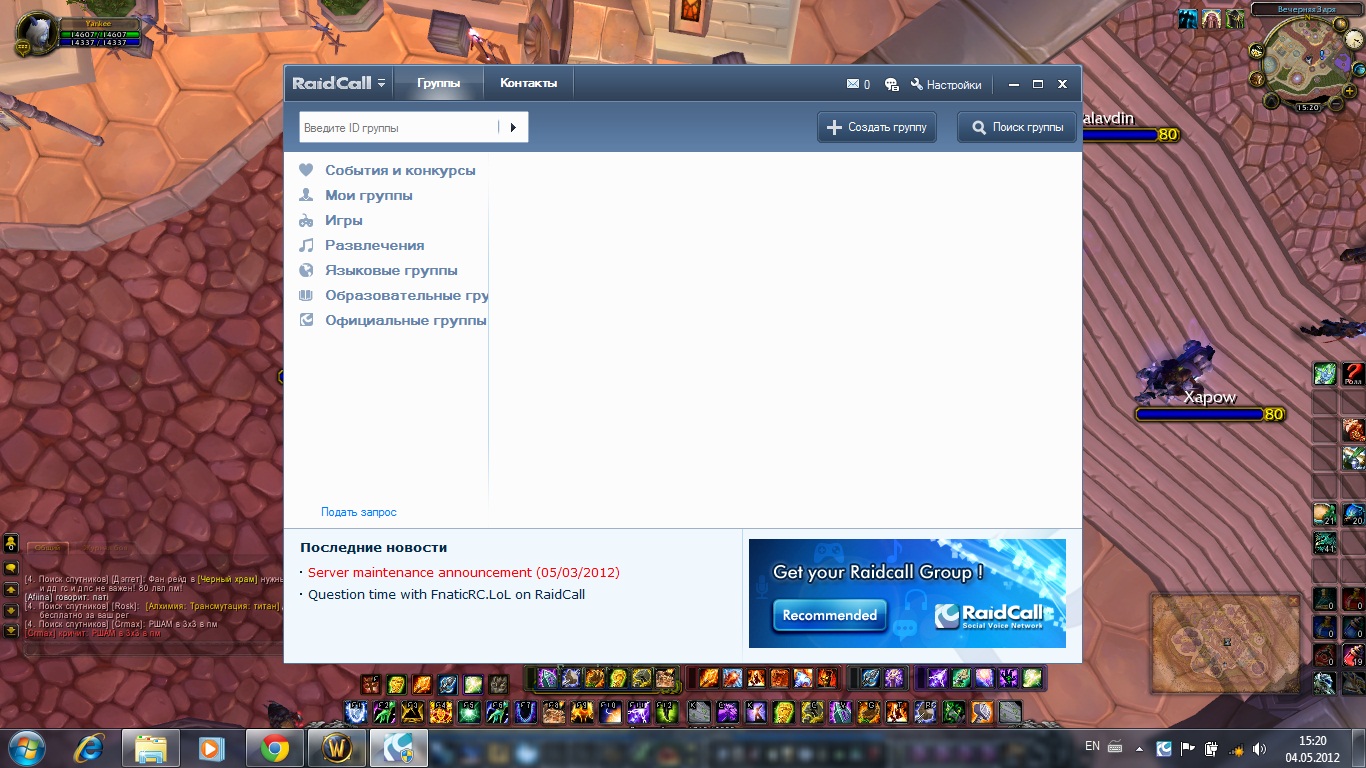Click the Вечерняя Заря zone name label

tap(1306, 10)
